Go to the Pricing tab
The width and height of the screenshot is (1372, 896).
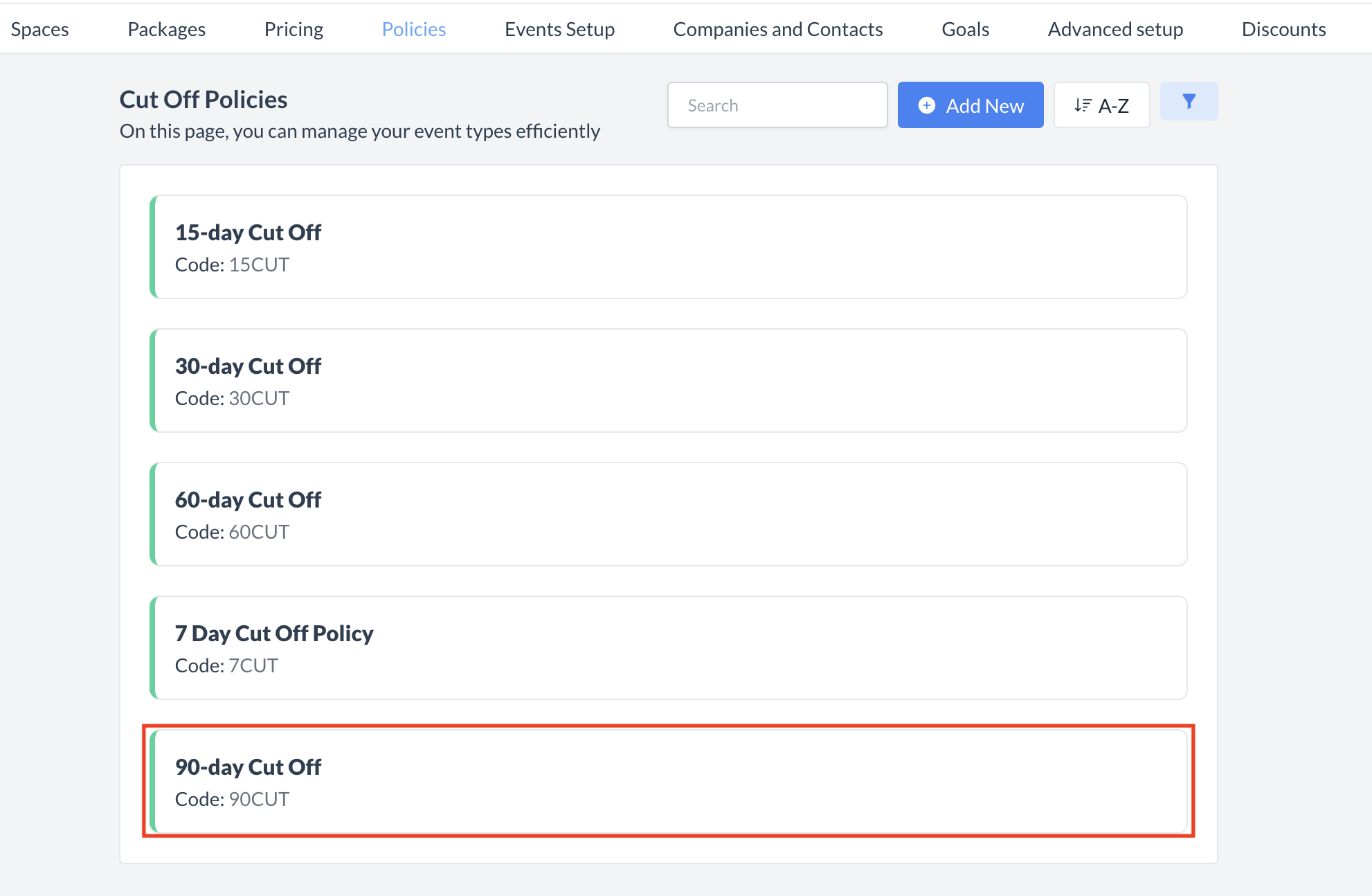coord(294,29)
